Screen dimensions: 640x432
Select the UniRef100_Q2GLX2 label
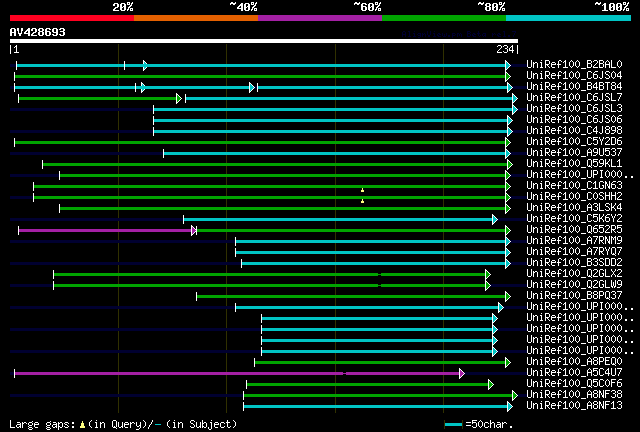pos(574,274)
